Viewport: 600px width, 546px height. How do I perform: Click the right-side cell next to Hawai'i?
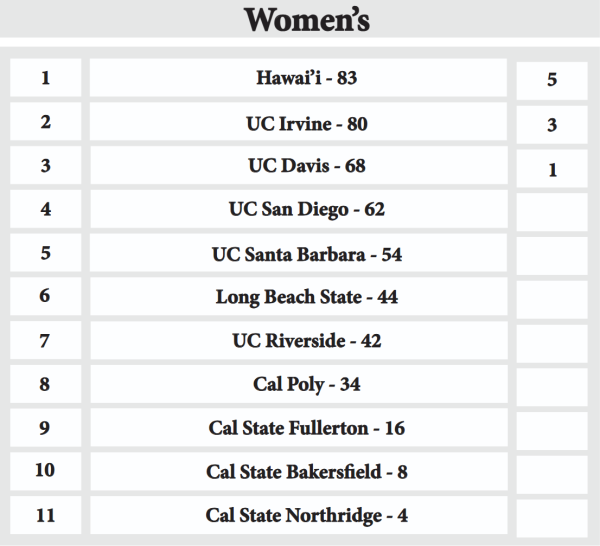point(552,80)
